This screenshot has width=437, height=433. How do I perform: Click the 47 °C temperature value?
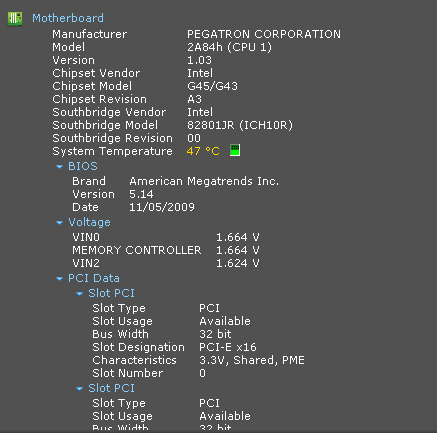tap(203, 151)
